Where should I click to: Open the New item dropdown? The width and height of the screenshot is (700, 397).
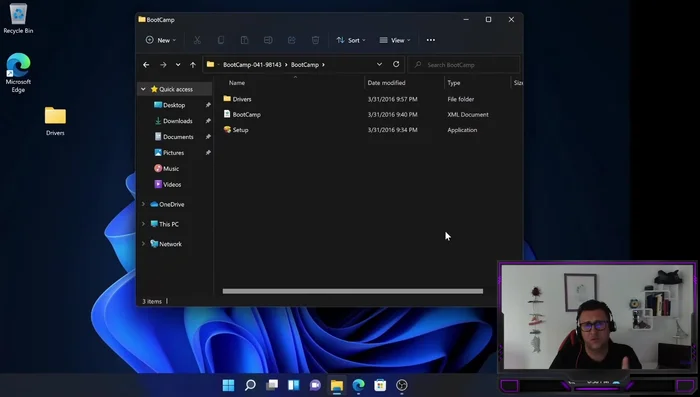point(161,40)
